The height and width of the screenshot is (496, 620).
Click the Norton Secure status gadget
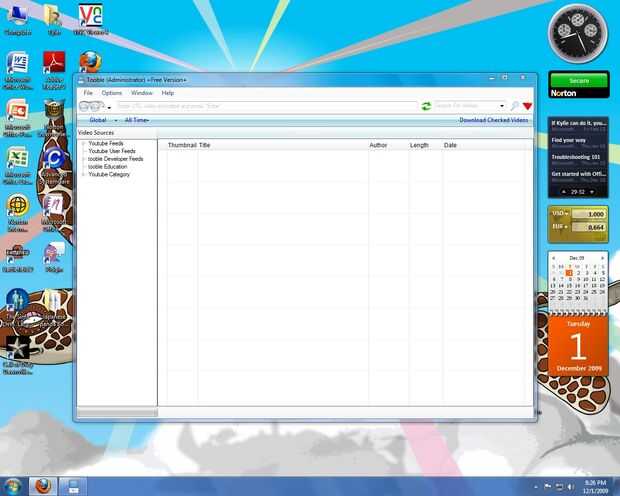click(x=578, y=85)
